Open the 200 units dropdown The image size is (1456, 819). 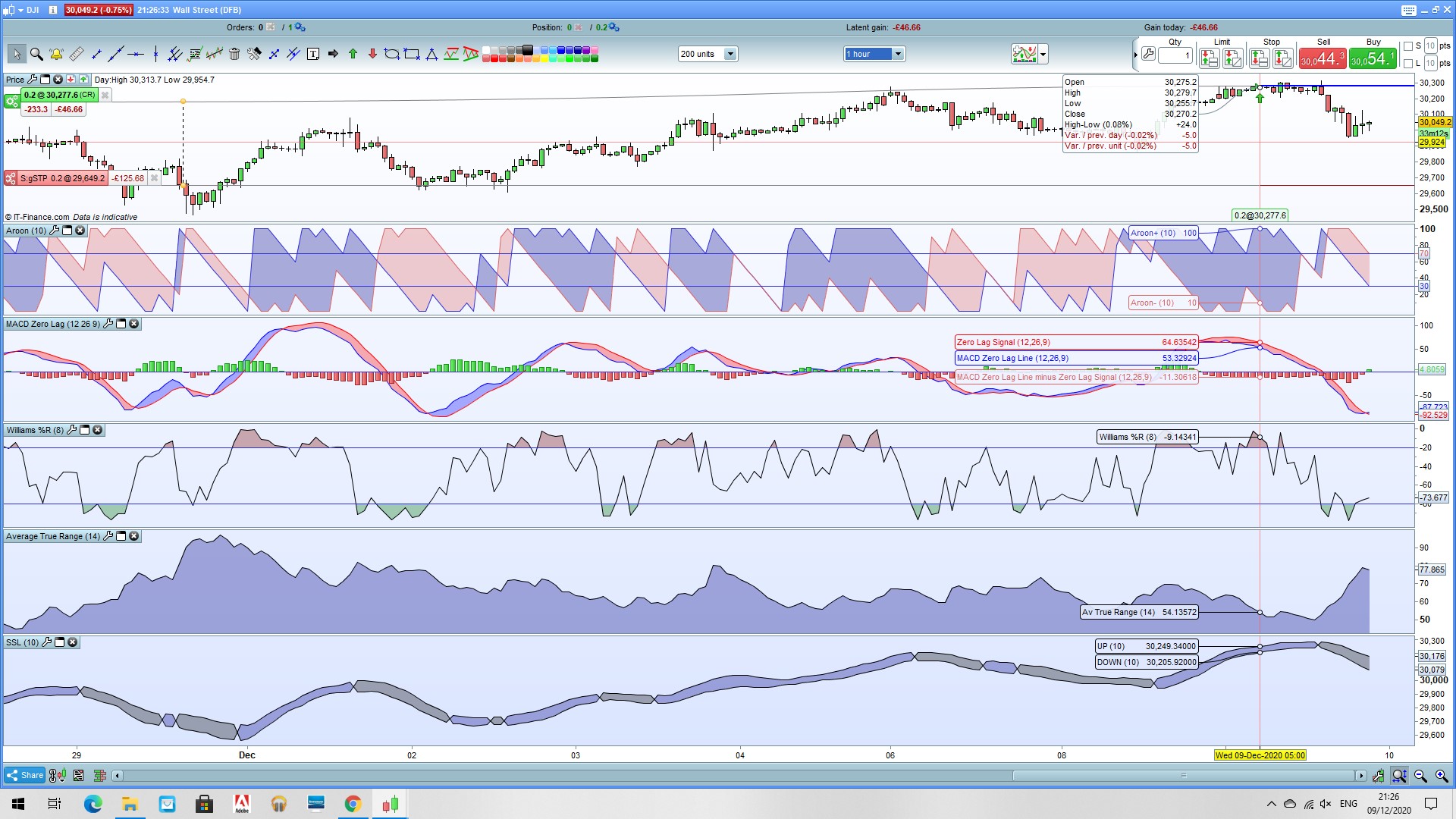(x=730, y=54)
